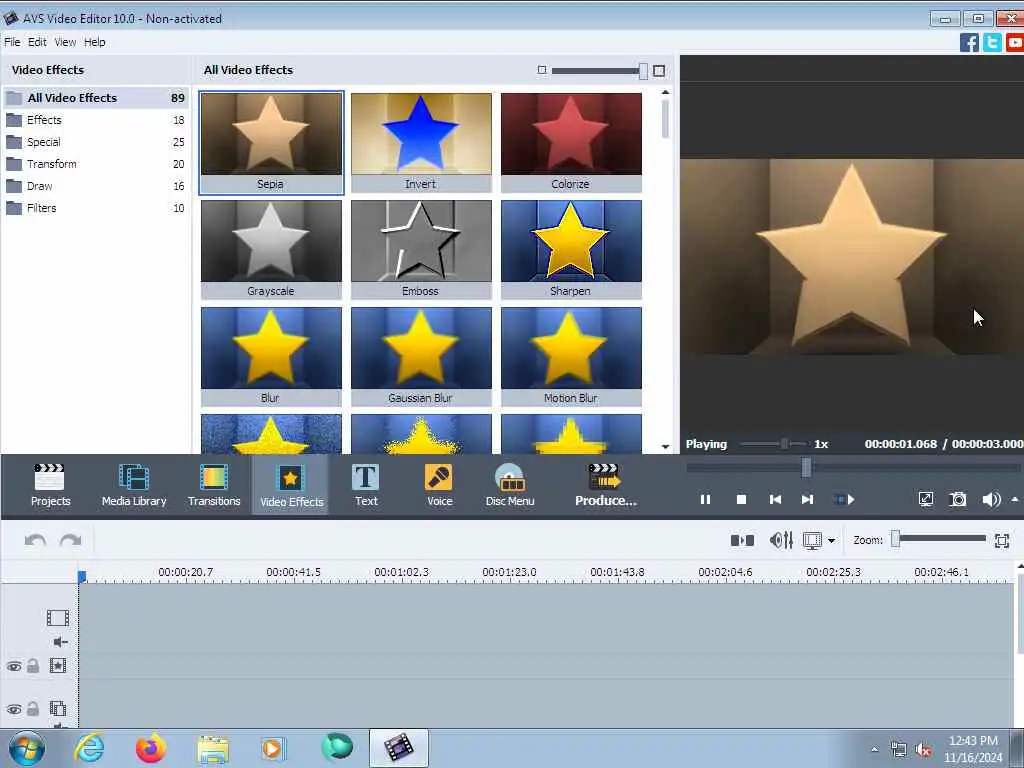Open the Facebook link icon

969,42
